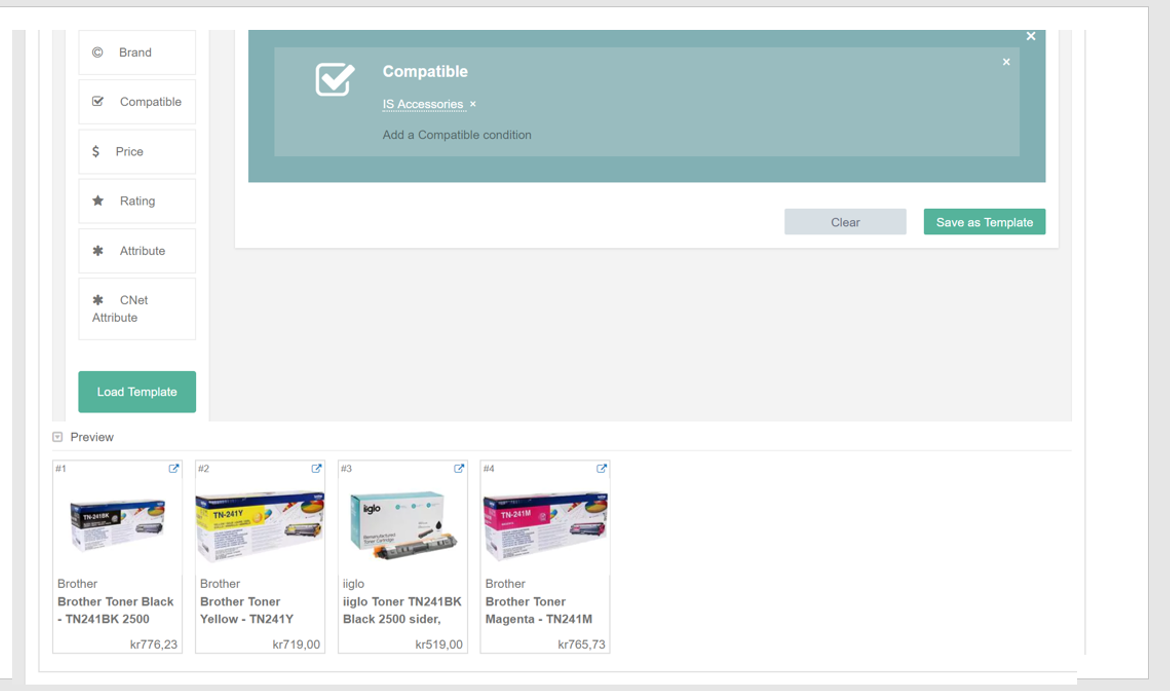This screenshot has width=1170, height=691.
Task: Select the Brand filter option
Action: 137,52
